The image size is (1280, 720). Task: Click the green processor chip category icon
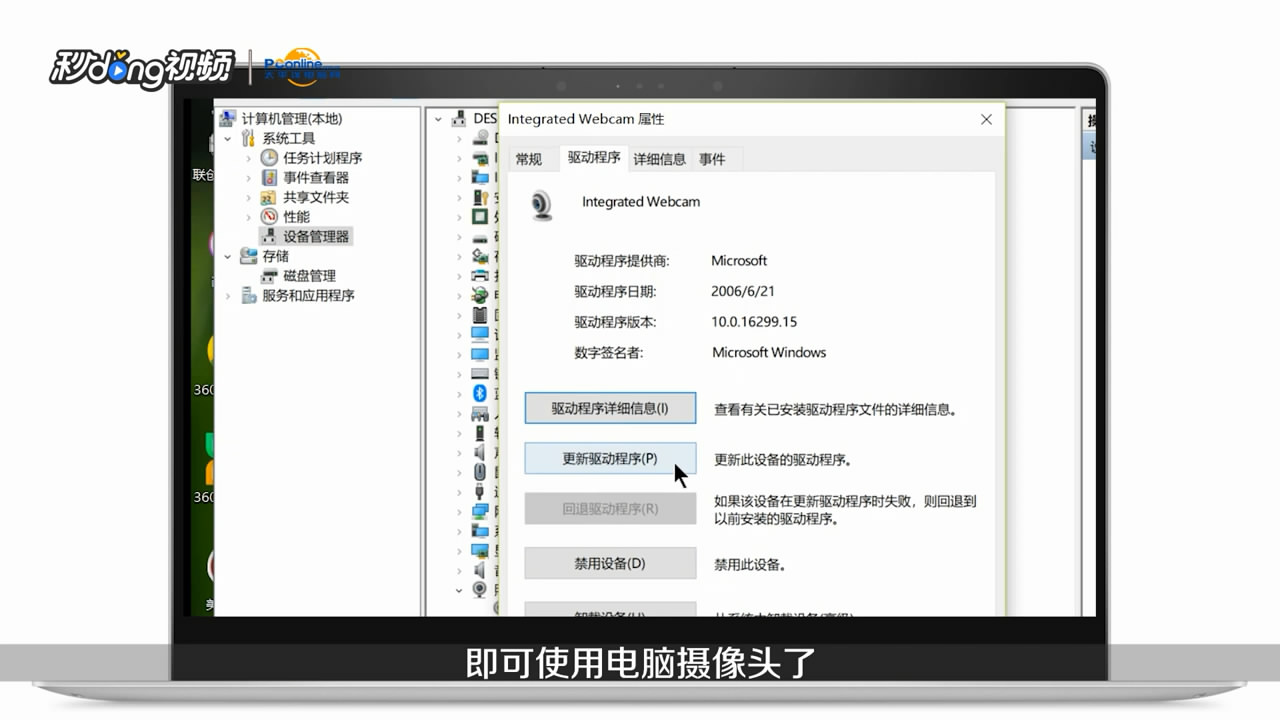[480, 216]
